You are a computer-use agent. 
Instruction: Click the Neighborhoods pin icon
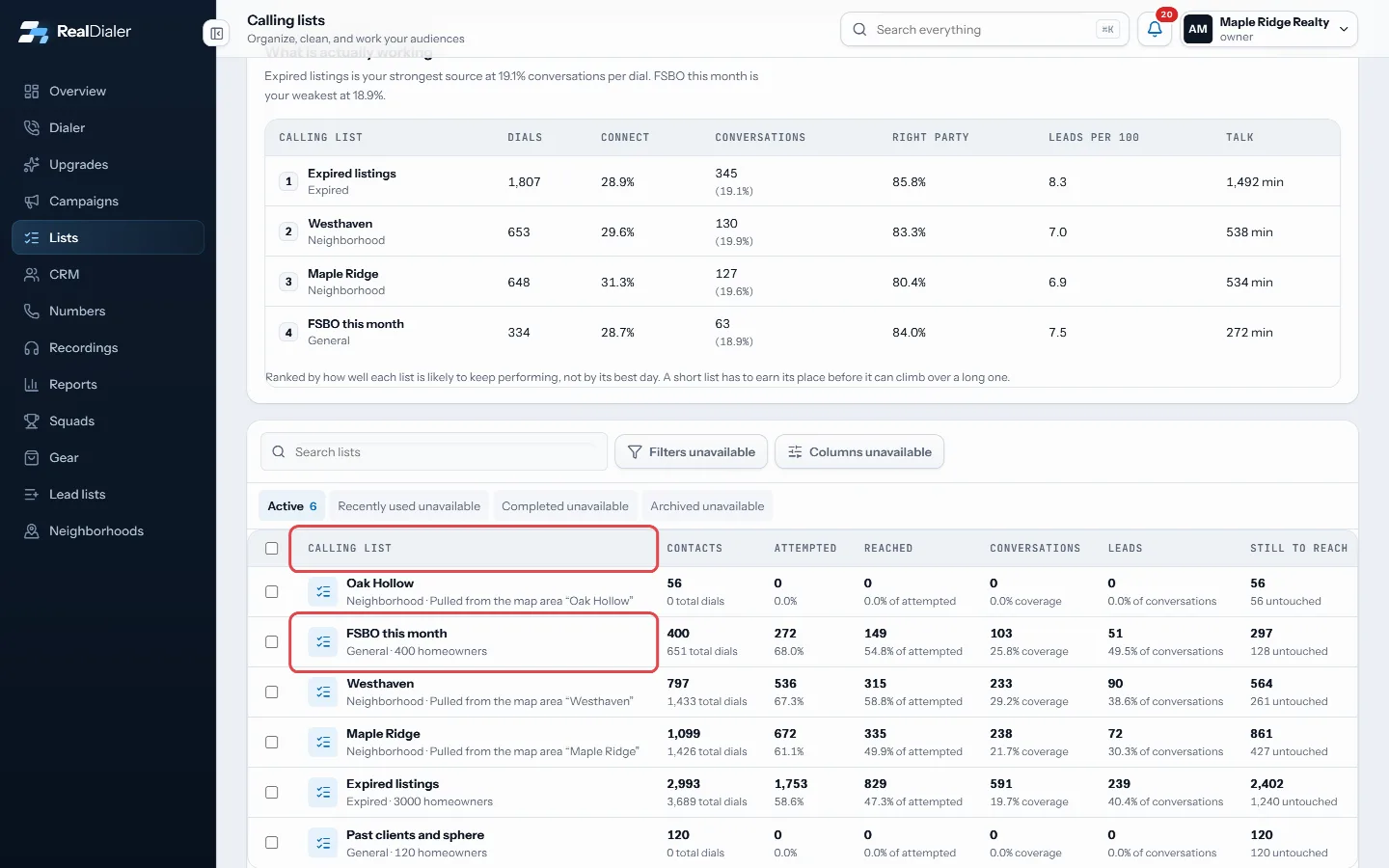[32, 531]
